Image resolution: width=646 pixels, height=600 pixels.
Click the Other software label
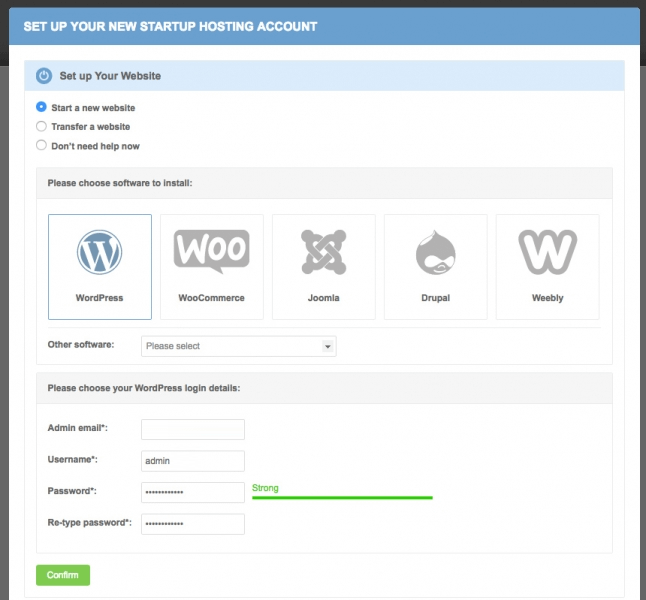coord(81,345)
